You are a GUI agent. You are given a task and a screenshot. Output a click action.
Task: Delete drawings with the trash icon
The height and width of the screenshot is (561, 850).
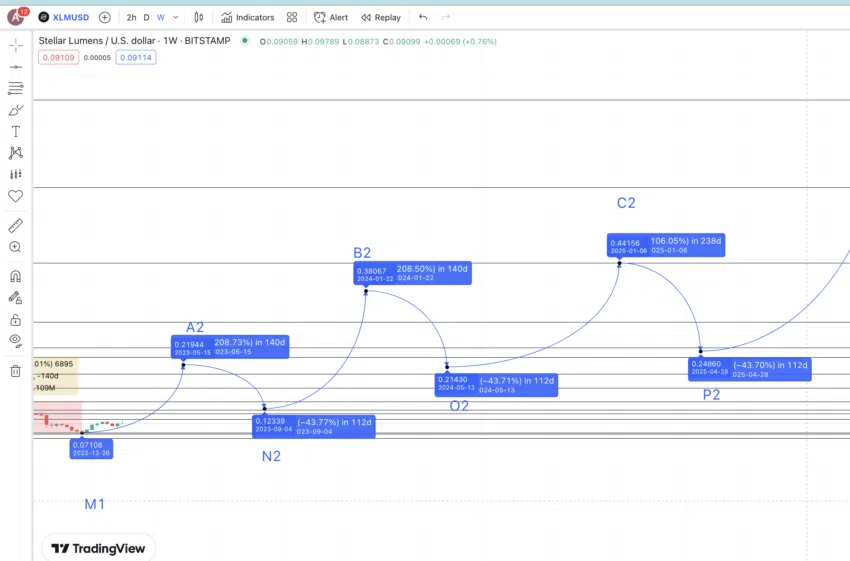click(x=15, y=371)
